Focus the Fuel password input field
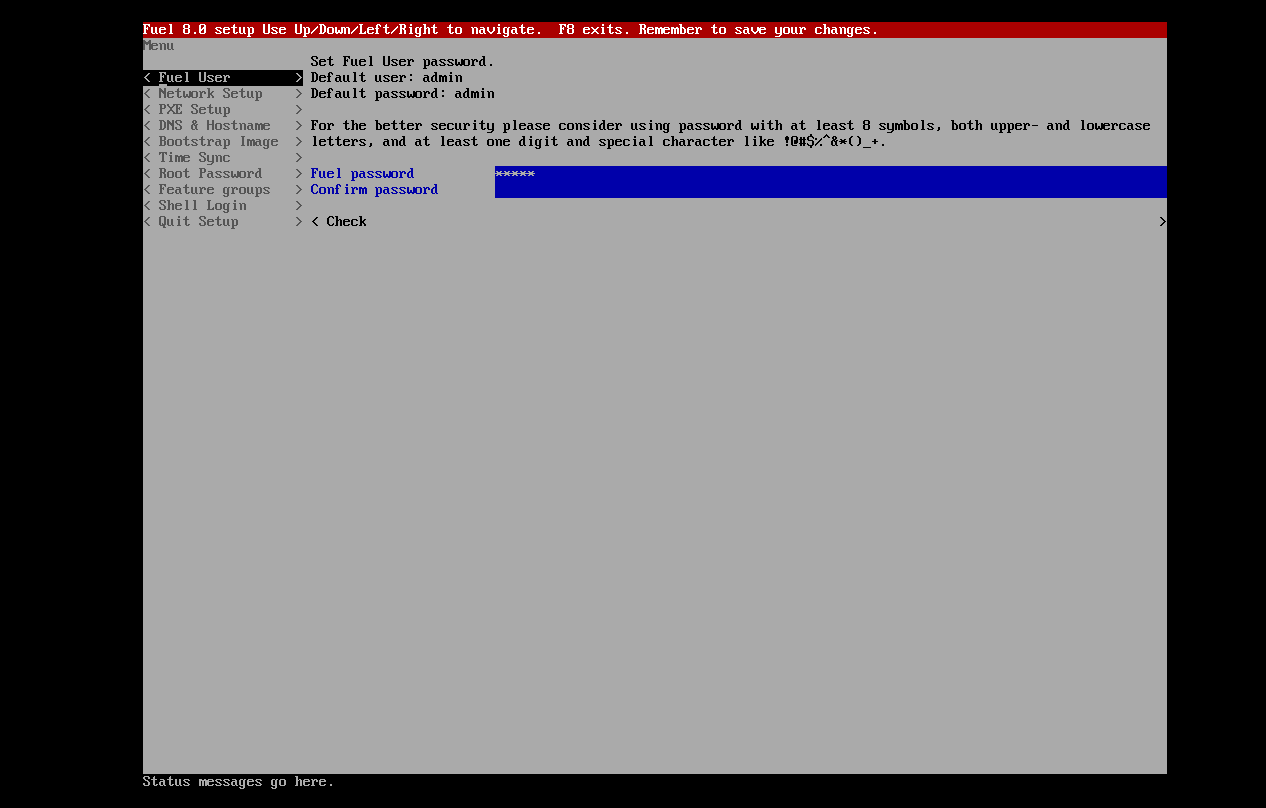Image resolution: width=1266 pixels, height=808 pixels. pos(831,174)
